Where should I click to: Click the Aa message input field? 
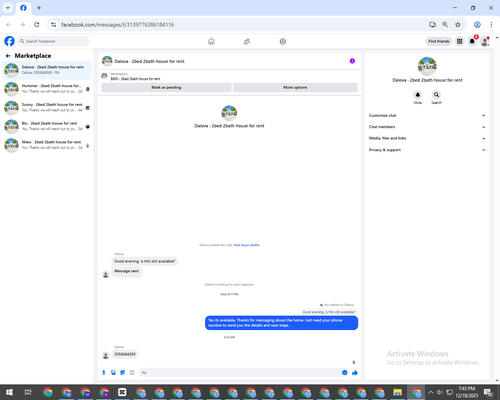[x=240, y=372]
